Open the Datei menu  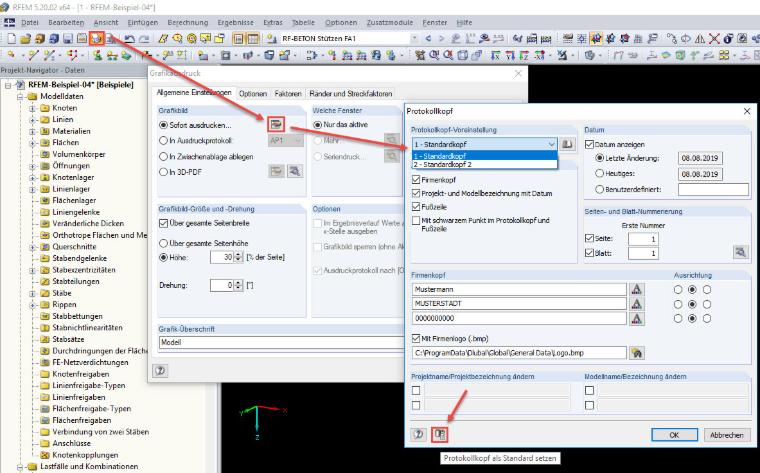(30, 23)
